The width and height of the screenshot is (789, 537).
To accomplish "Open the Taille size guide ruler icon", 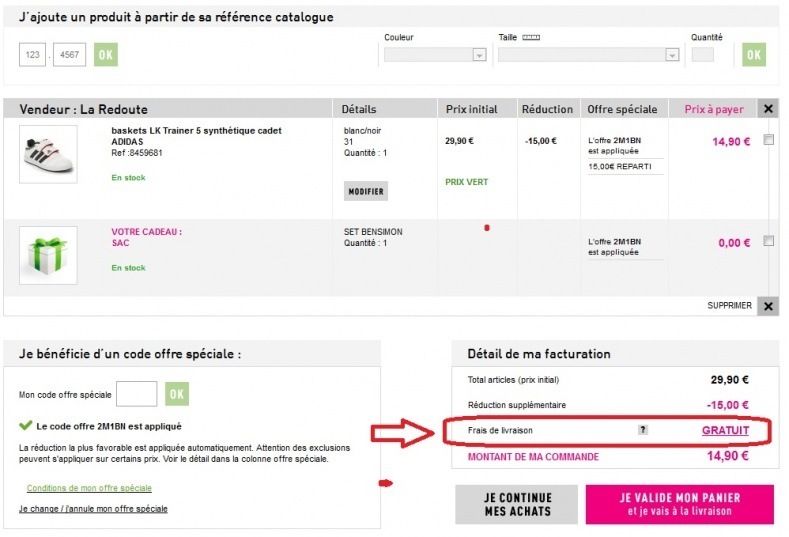I will click(x=531, y=37).
